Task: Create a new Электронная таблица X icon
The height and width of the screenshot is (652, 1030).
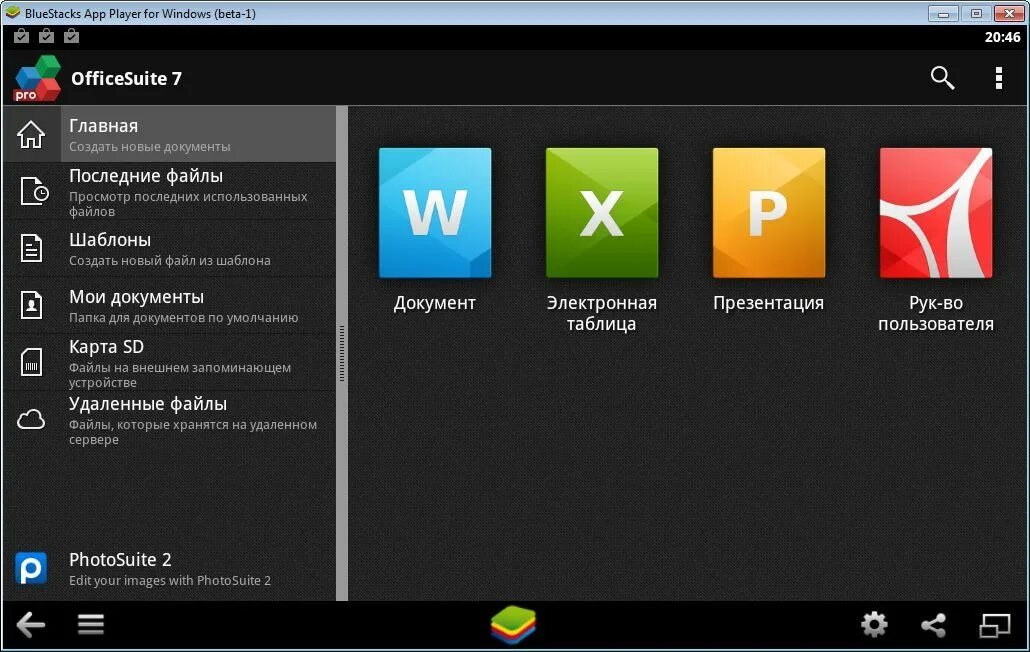Action: [602, 213]
